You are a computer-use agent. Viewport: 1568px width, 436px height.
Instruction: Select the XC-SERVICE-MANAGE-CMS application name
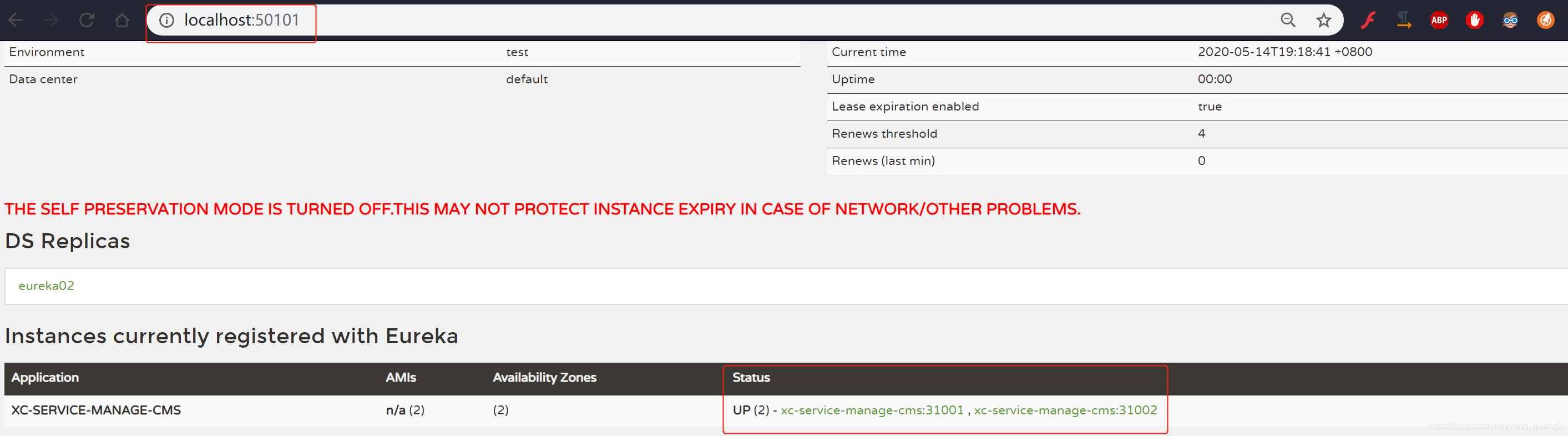point(96,410)
